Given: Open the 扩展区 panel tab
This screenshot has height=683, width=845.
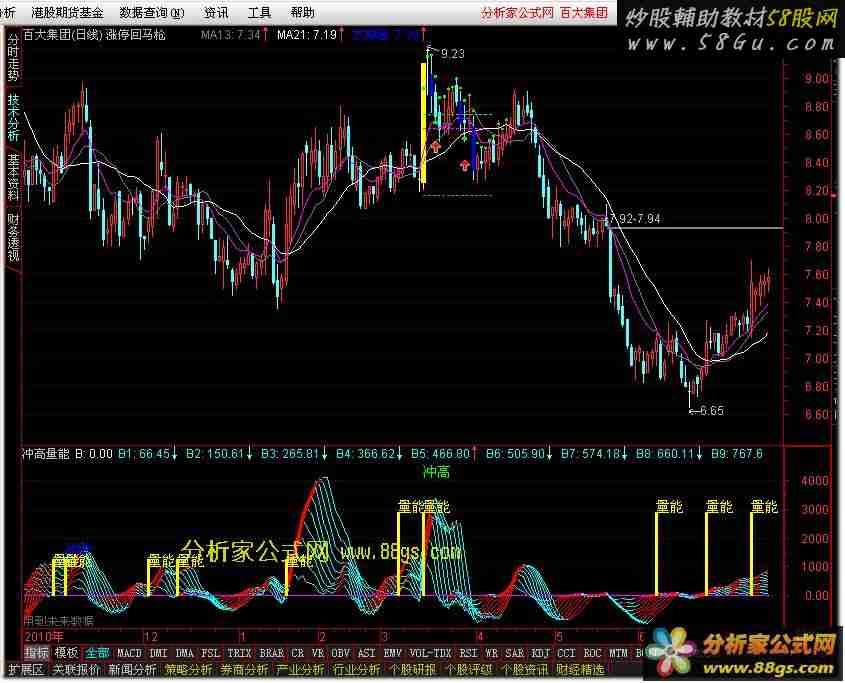Looking at the screenshot, I should coord(26,670).
